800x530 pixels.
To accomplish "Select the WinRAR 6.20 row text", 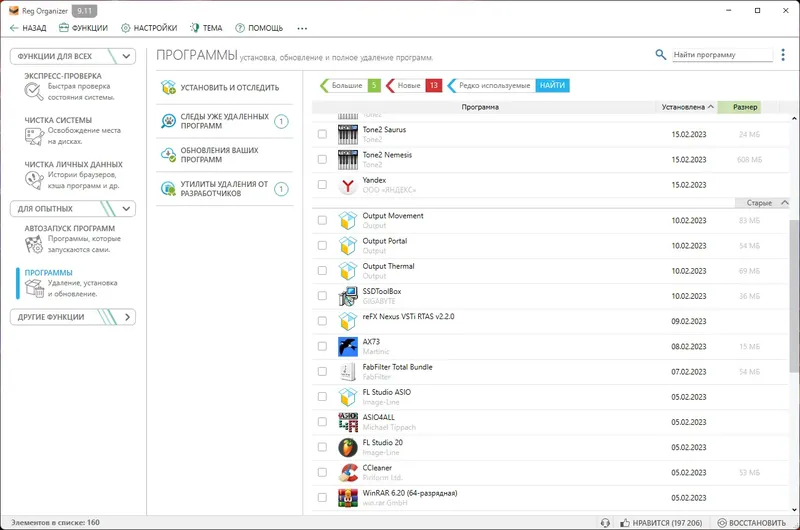I will pos(410,493).
